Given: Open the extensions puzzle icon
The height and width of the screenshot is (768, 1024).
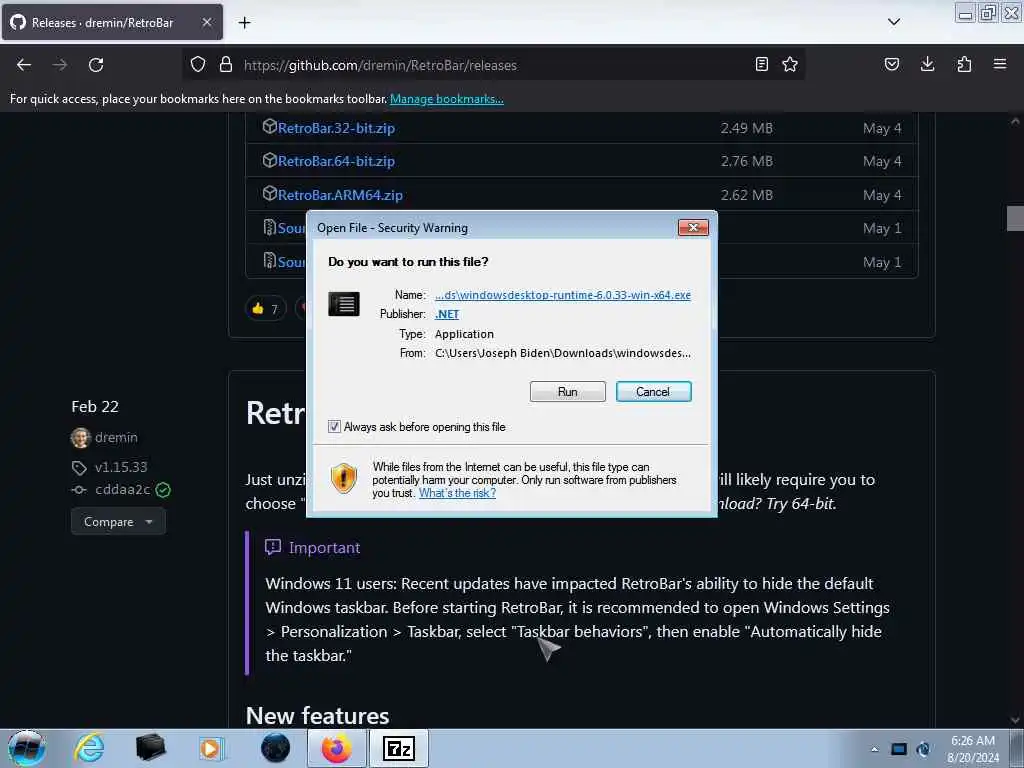Looking at the screenshot, I should pyautogui.click(x=964, y=64).
